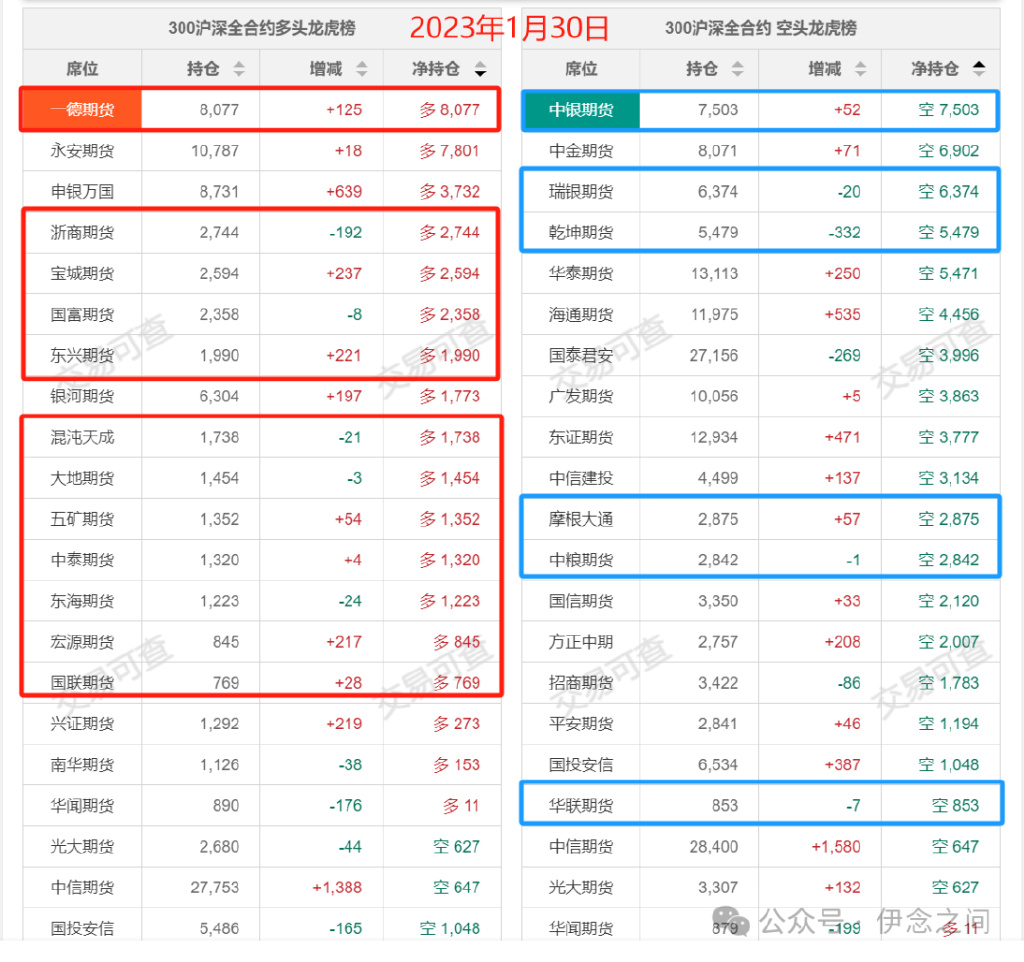Open 混沌天成 seat row
Viewport: 1024px width, 962px height.
261,437
